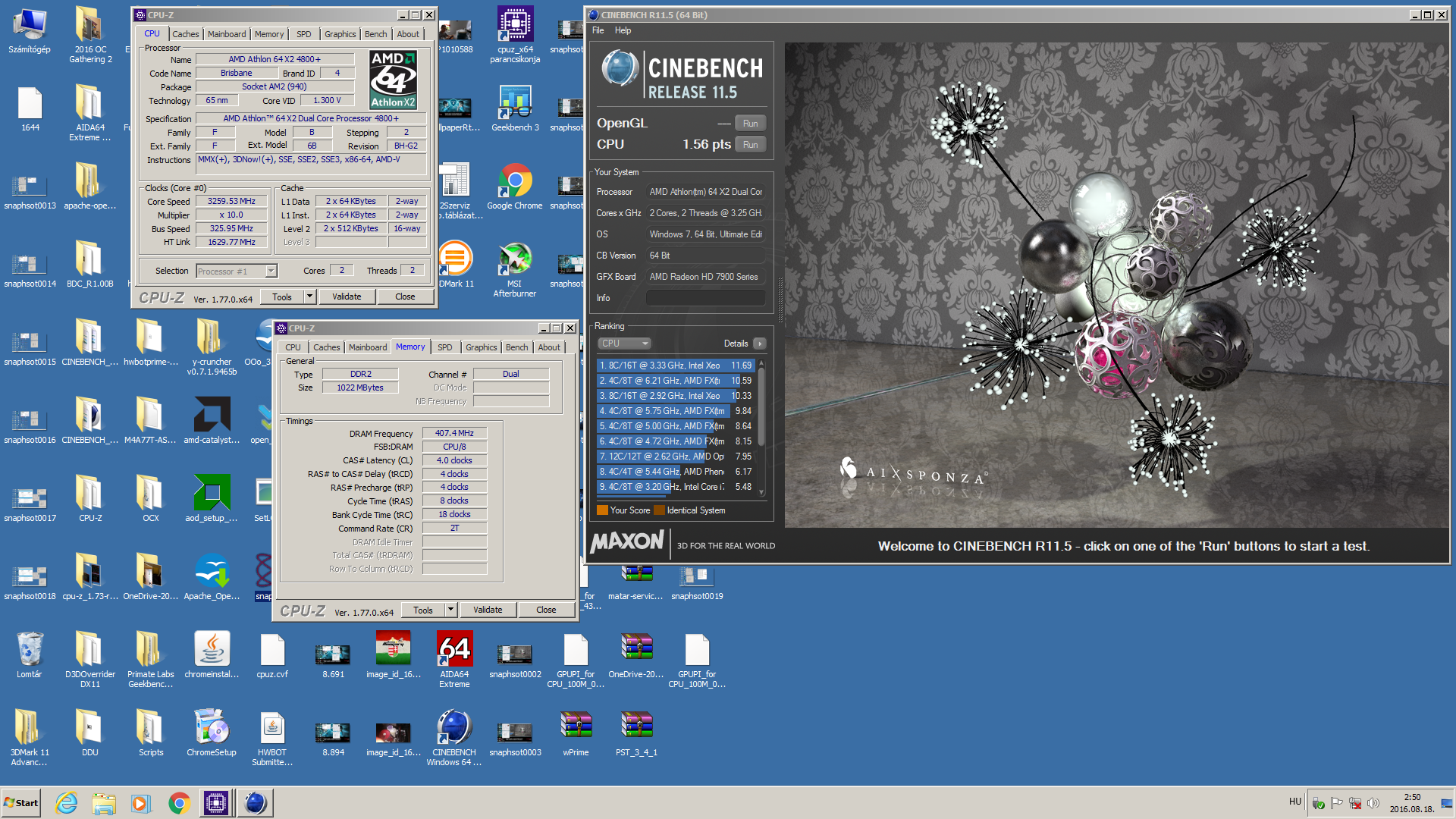Open the matar-servic archive icon
The height and width of the screenshot is (819, 1456).
coord(636,582)
